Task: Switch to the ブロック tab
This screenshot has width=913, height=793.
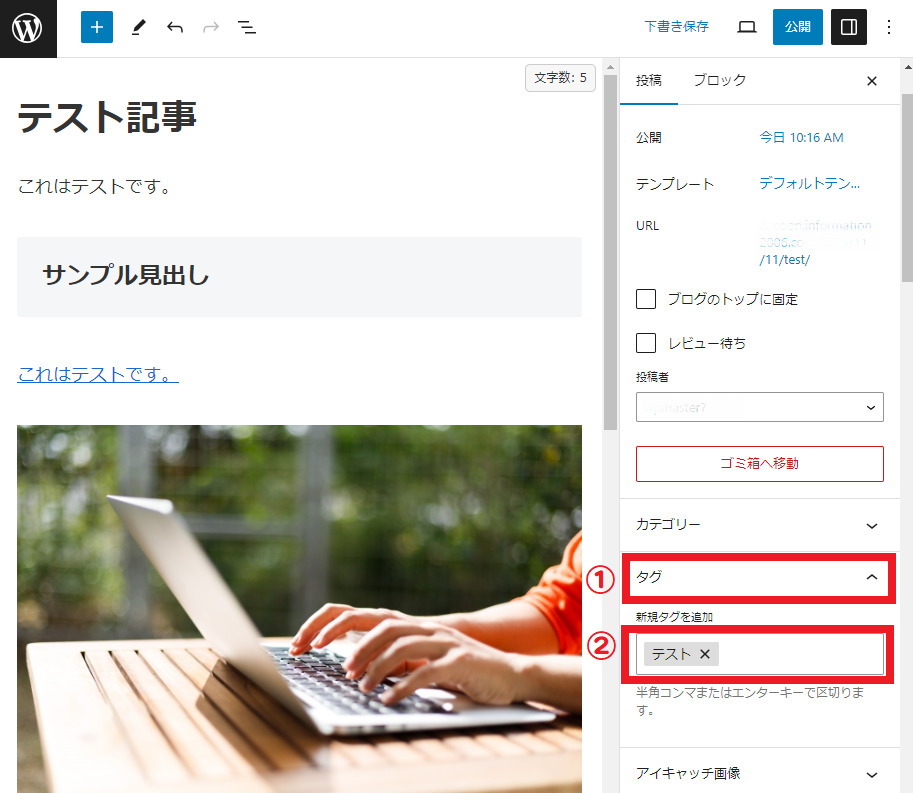Action: (720, 81)
